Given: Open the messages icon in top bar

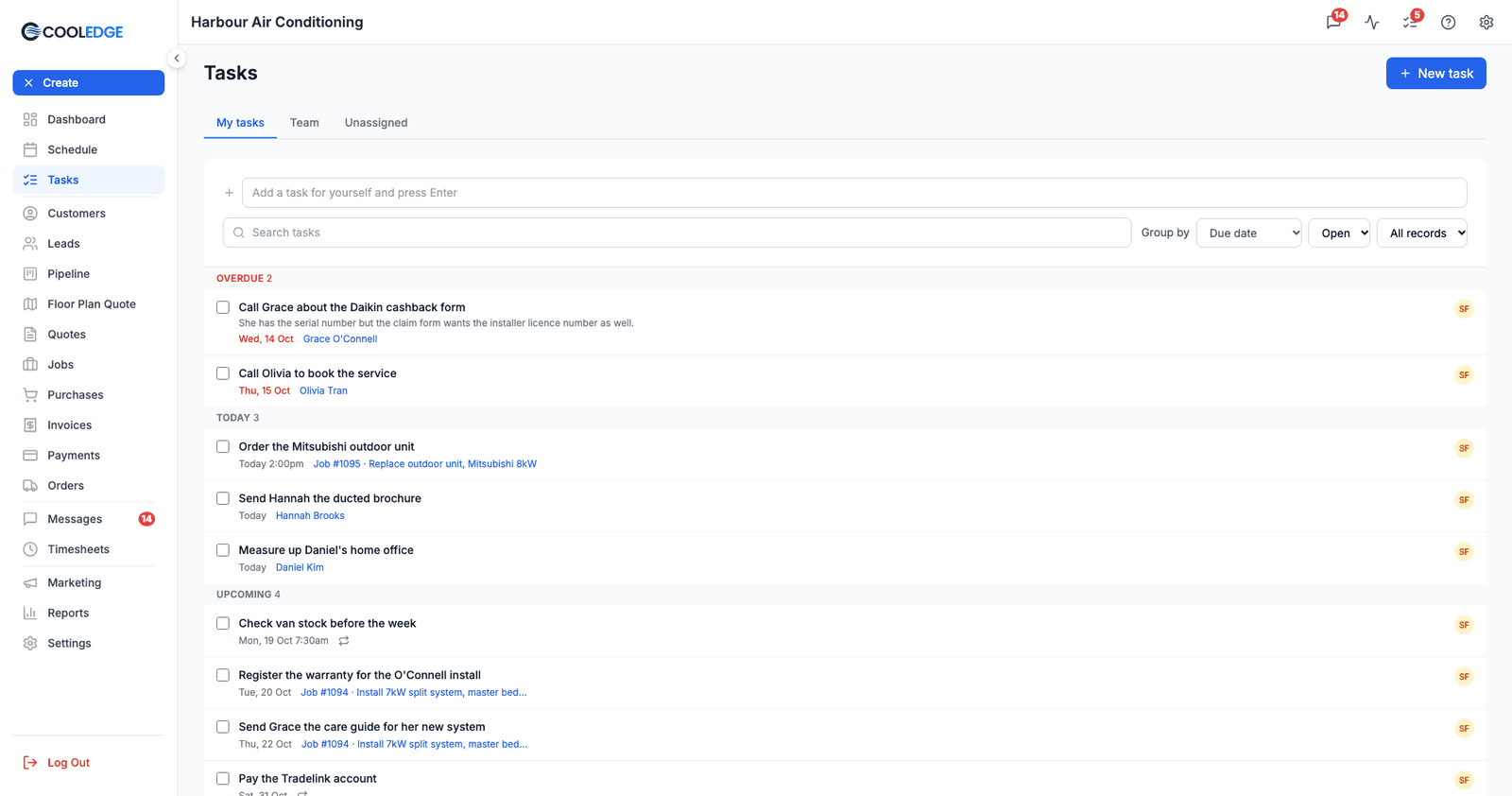Looking at the screenshot, I should point(1333,22).
